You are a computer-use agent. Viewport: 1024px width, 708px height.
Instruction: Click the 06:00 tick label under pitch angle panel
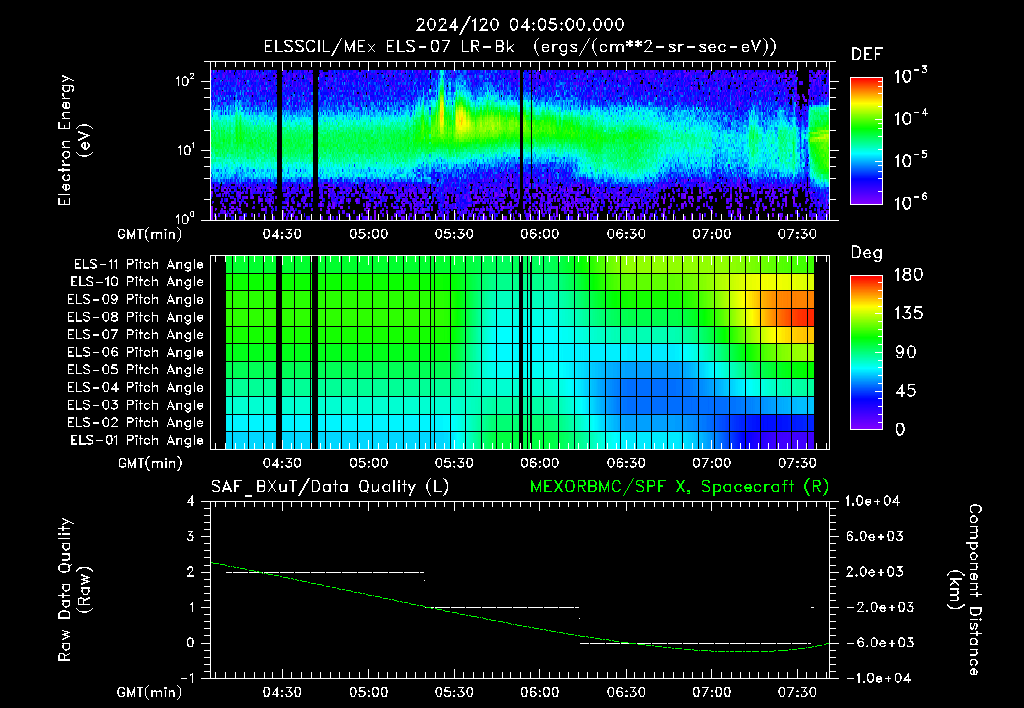coord(539,463)
